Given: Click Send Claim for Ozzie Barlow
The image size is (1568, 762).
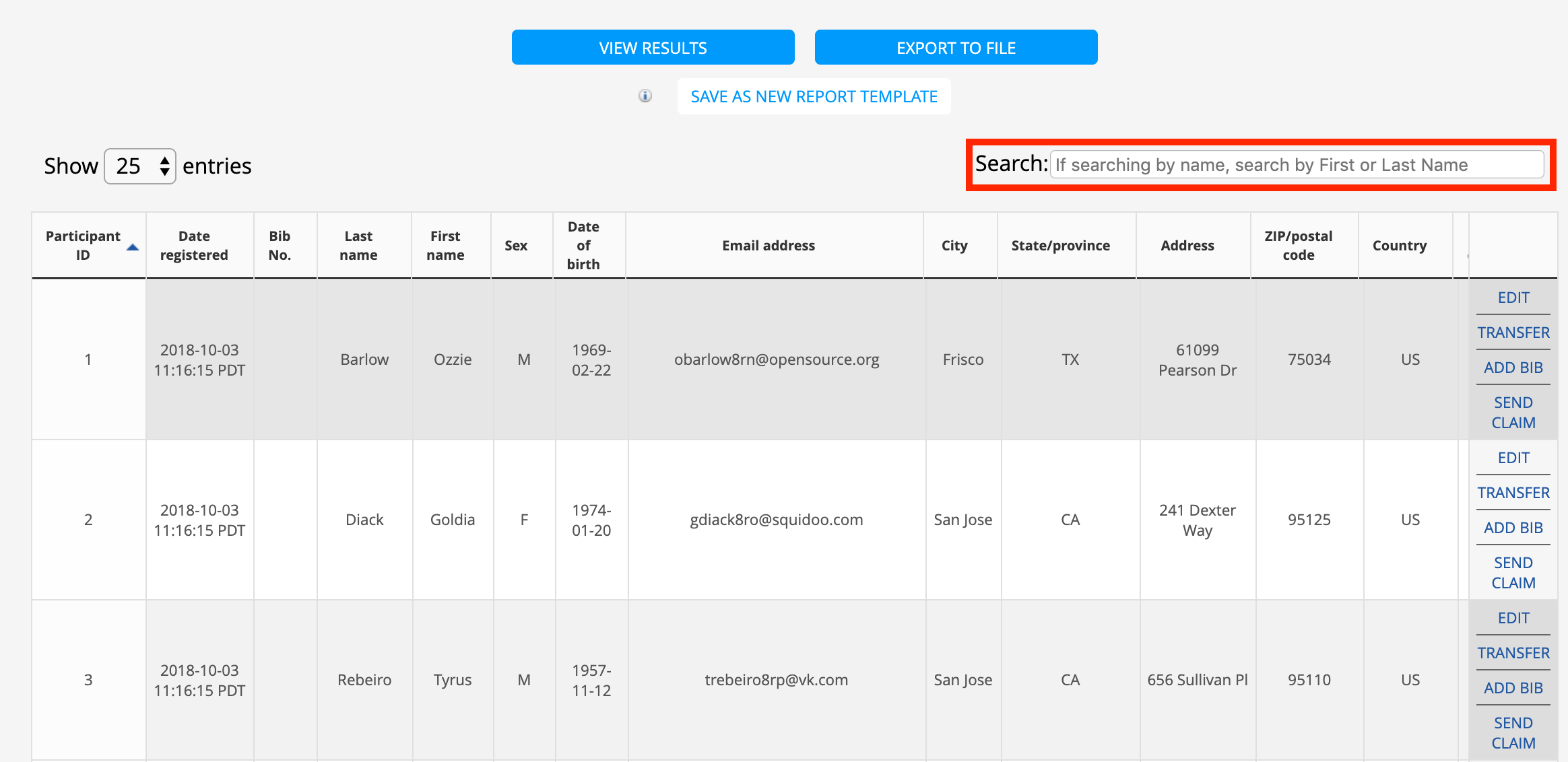Looking at the screenshot, I should (1513, 413).
